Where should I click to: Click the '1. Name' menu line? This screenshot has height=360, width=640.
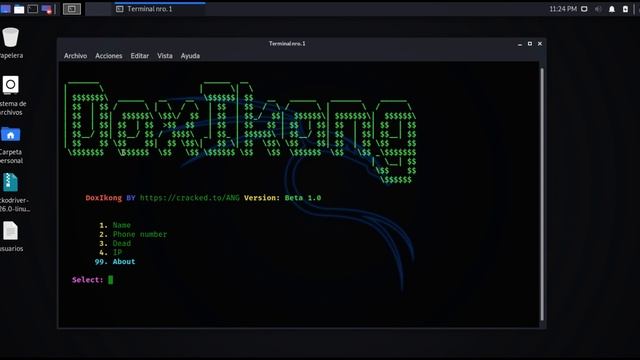115,225
